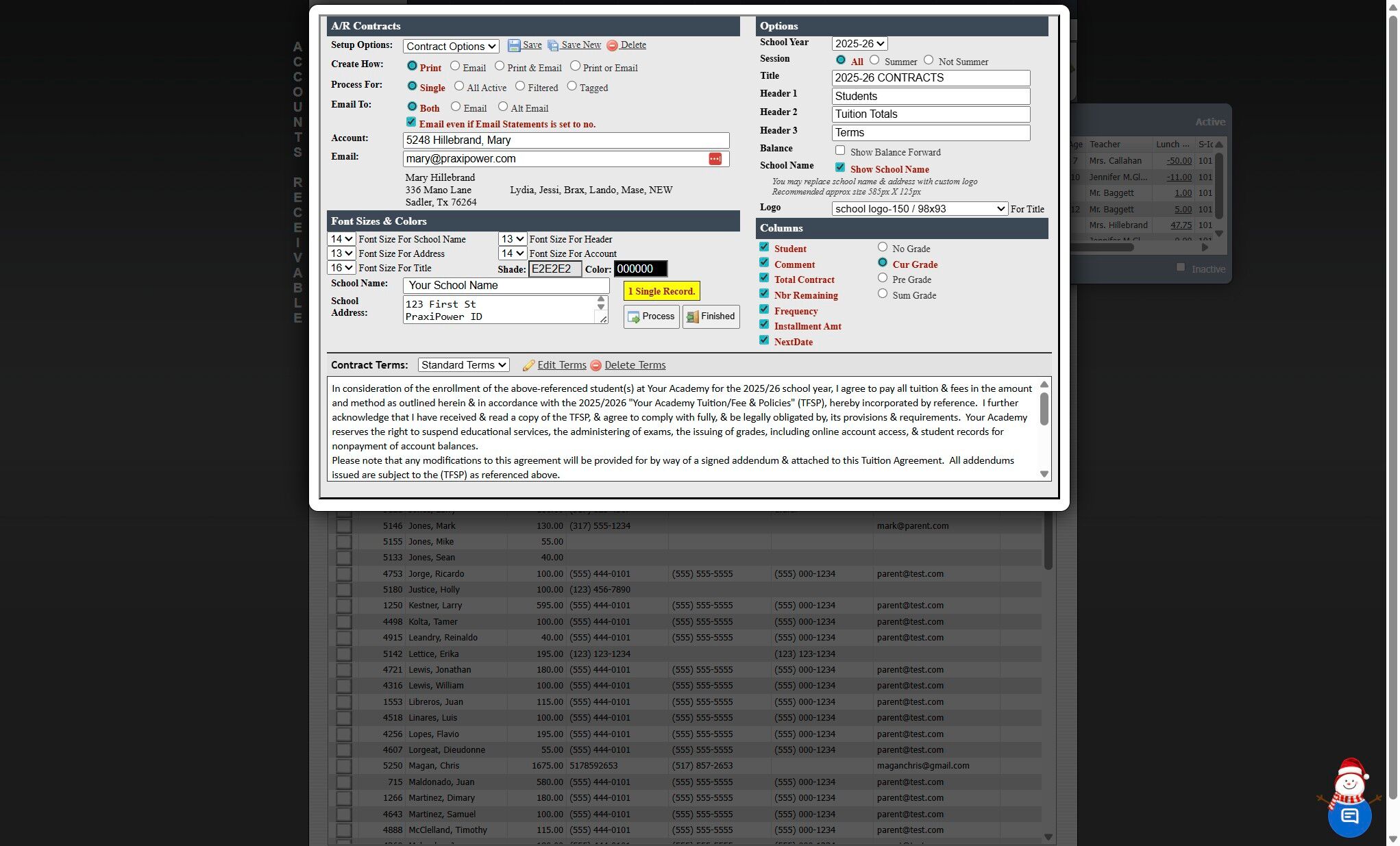This screenshot has height=846, width=1400.
Task: Click the black Color swatch field
Action: [640, 269]
